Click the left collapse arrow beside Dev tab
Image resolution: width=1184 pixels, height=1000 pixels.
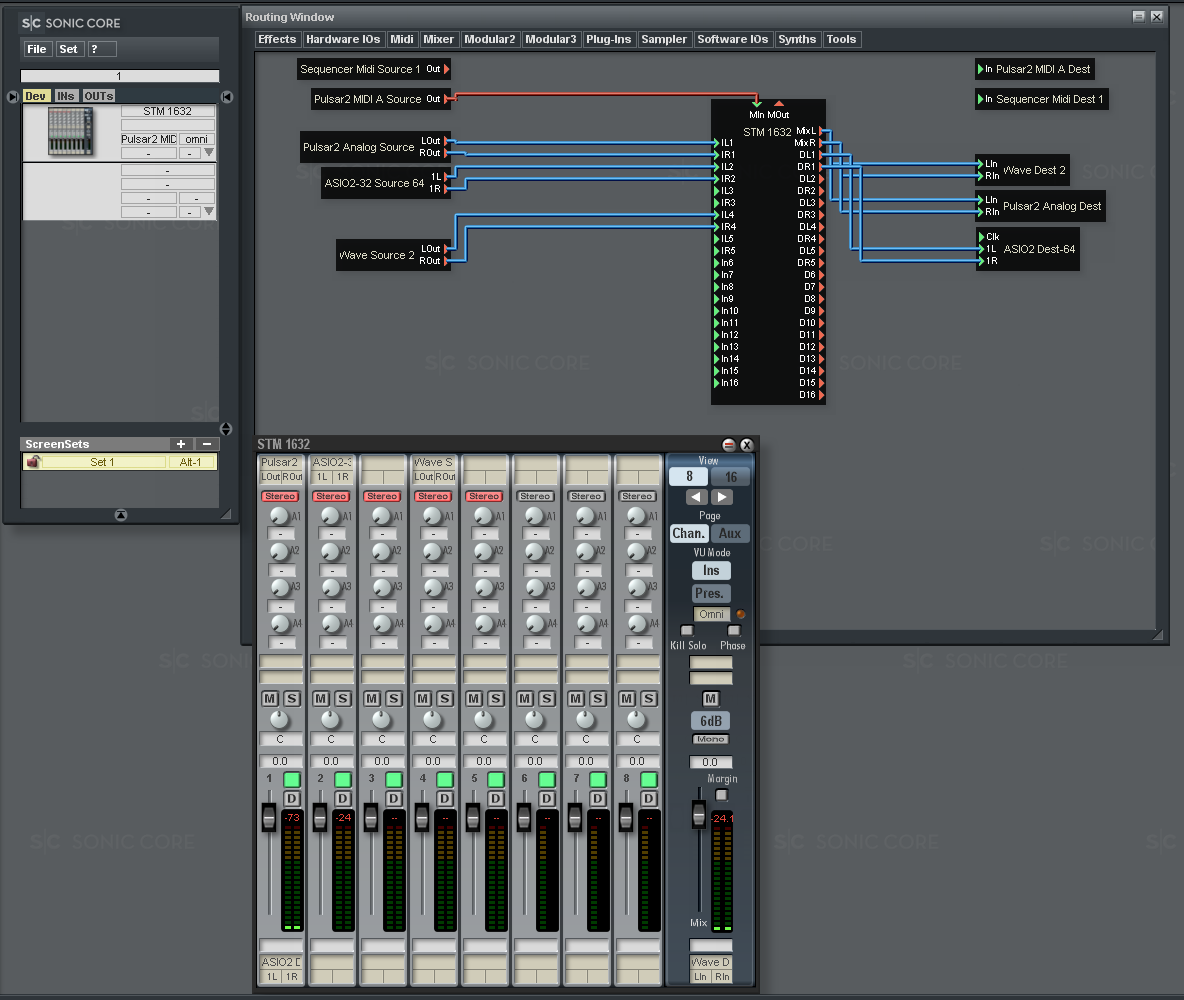point(12,97)
